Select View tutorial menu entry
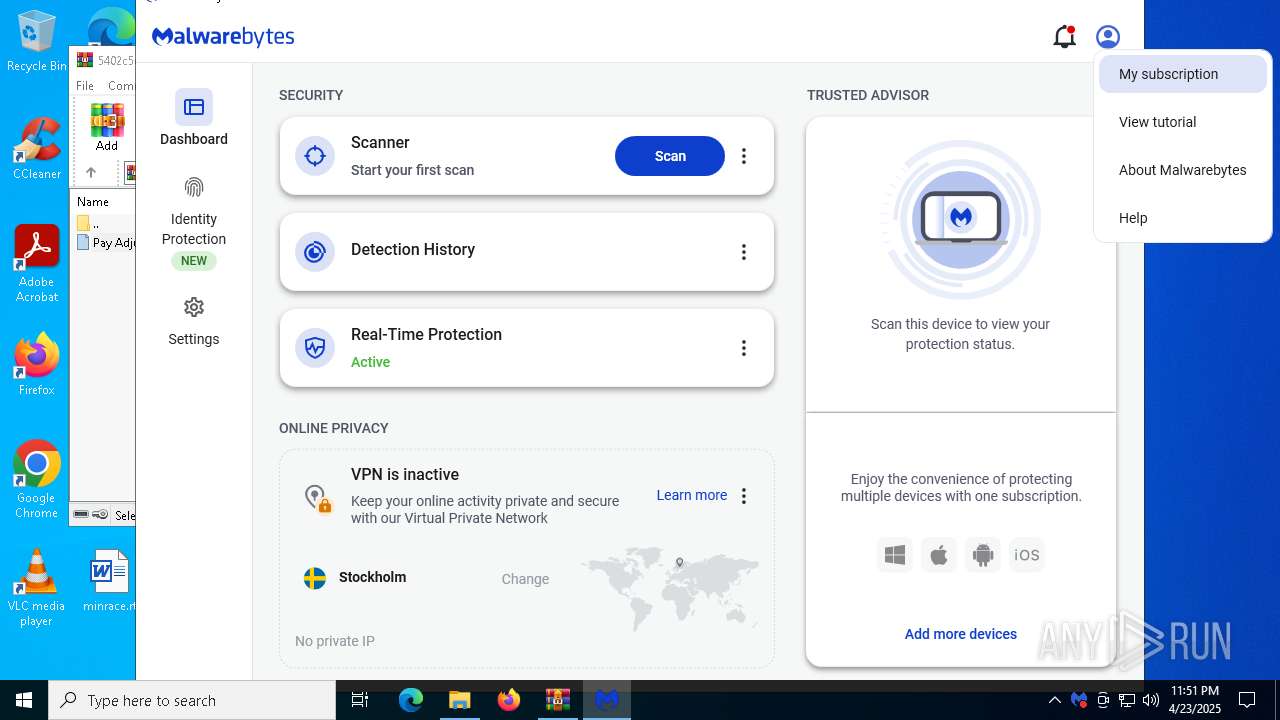This screenshot has height=720, width=1280. (1183, 122)
